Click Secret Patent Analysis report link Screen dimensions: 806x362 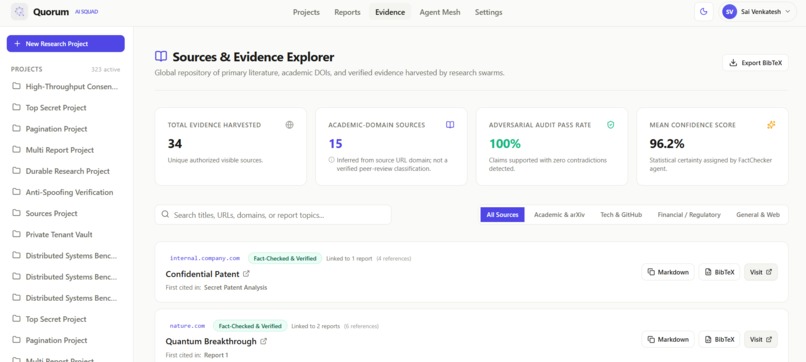tap(235, 287)
